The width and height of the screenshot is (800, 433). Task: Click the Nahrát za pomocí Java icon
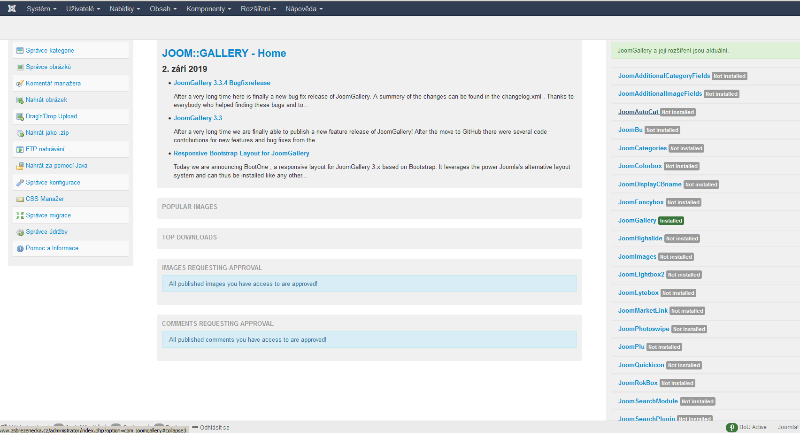[20, 166]
